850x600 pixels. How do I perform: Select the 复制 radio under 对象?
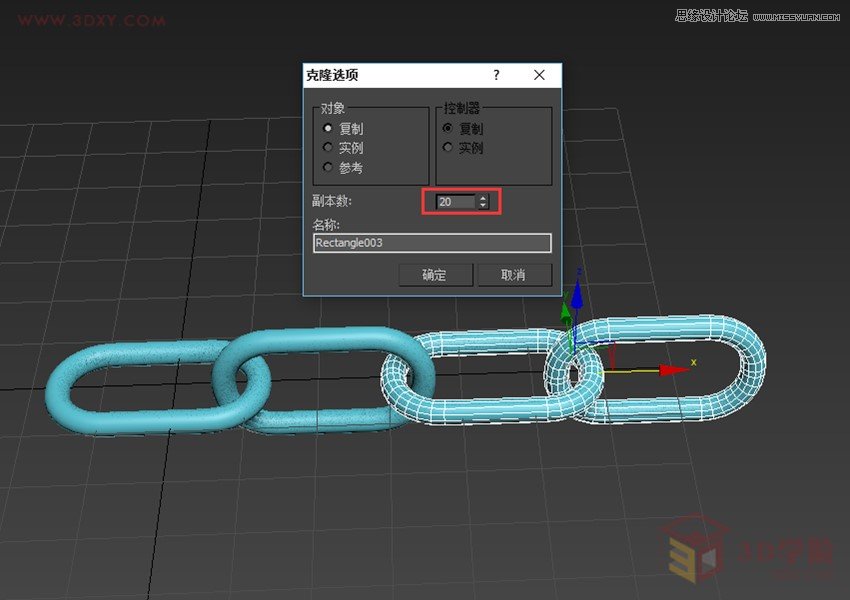pos(330,128)
